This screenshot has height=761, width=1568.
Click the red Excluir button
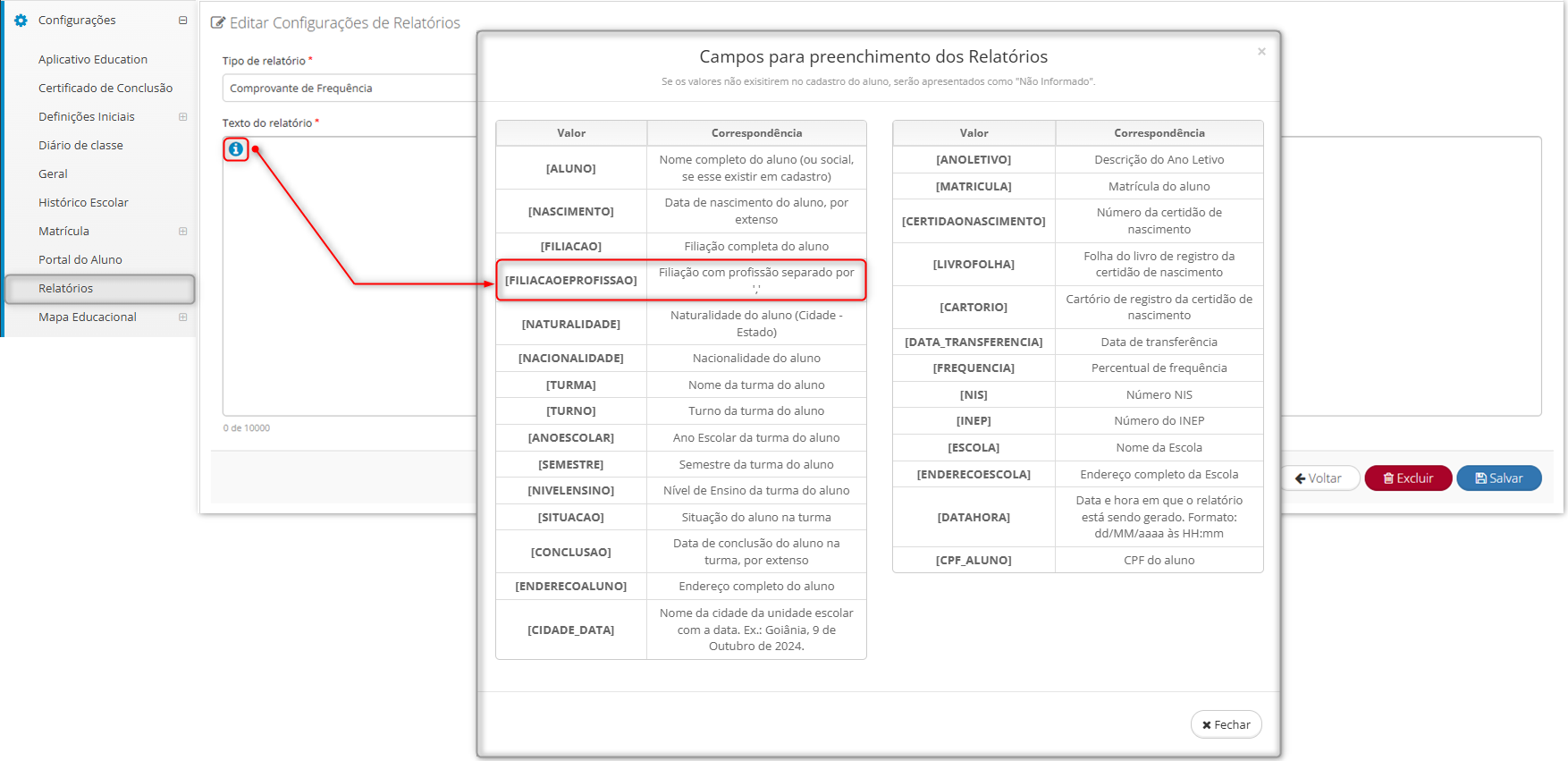click(1408, 478)
